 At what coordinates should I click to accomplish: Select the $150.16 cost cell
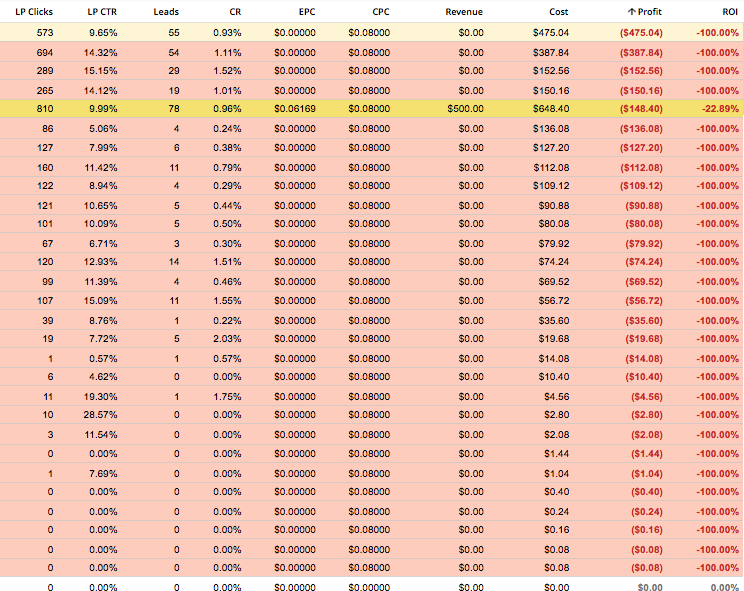551,91
